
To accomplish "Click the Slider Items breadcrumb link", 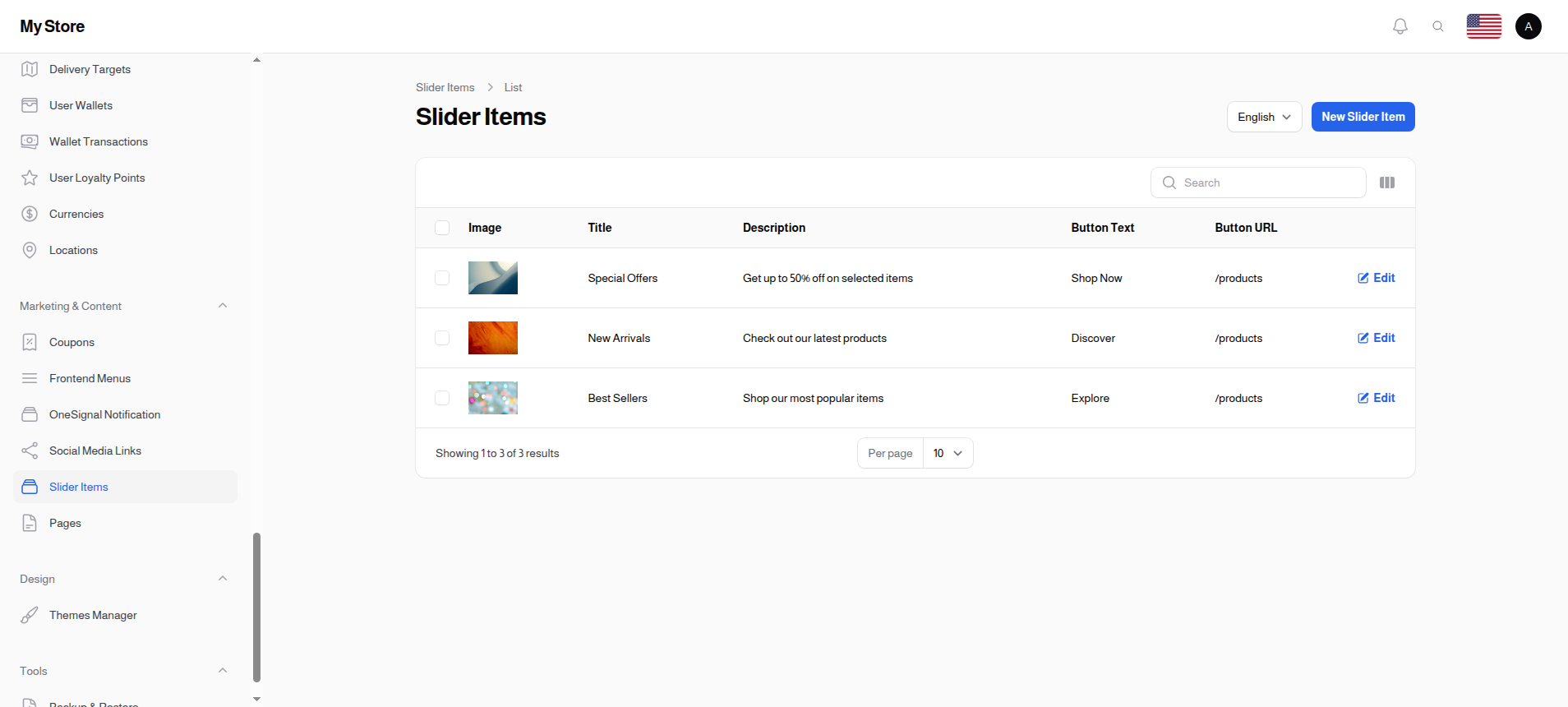I will (x=445, y=87).
